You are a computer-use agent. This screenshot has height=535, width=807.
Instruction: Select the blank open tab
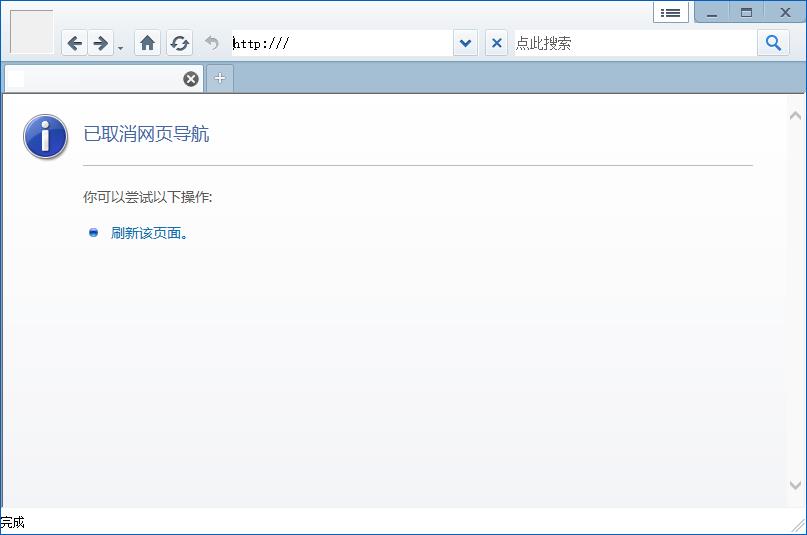coord(95,79)
